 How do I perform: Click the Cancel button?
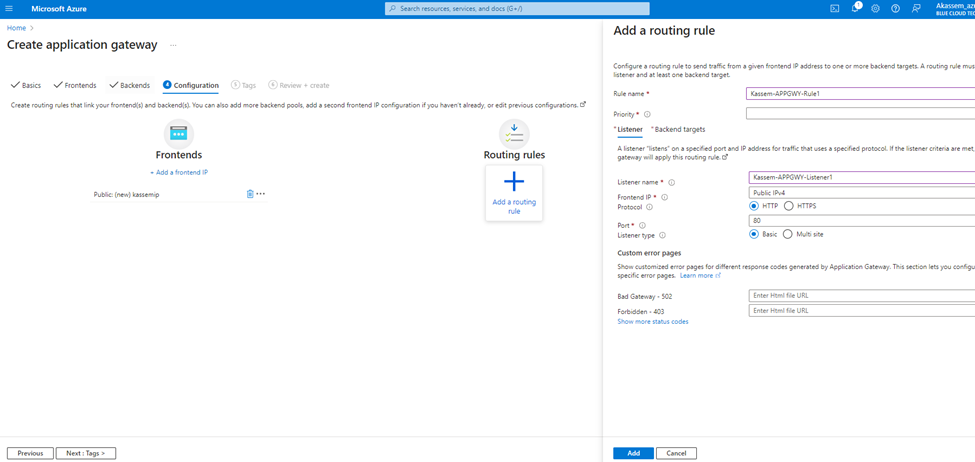point(677,453)
